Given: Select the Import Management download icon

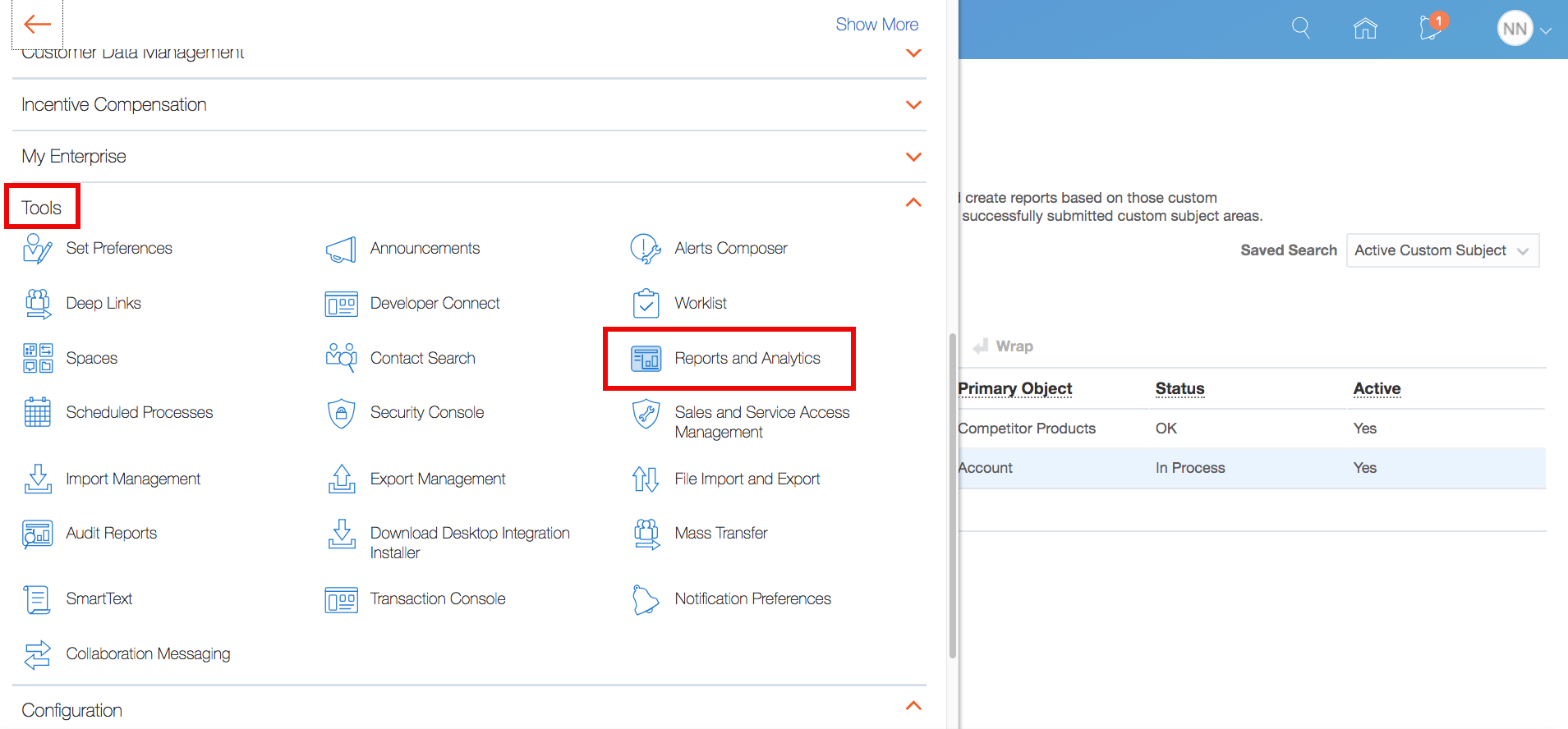Looking at the screenshot, I should coord(38,479).
